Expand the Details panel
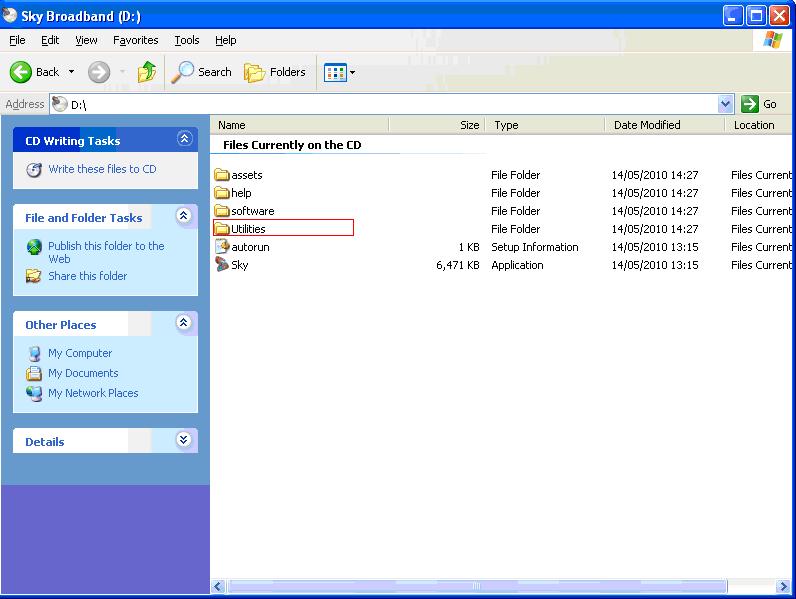796x599 pixels. tap(184, 439)
